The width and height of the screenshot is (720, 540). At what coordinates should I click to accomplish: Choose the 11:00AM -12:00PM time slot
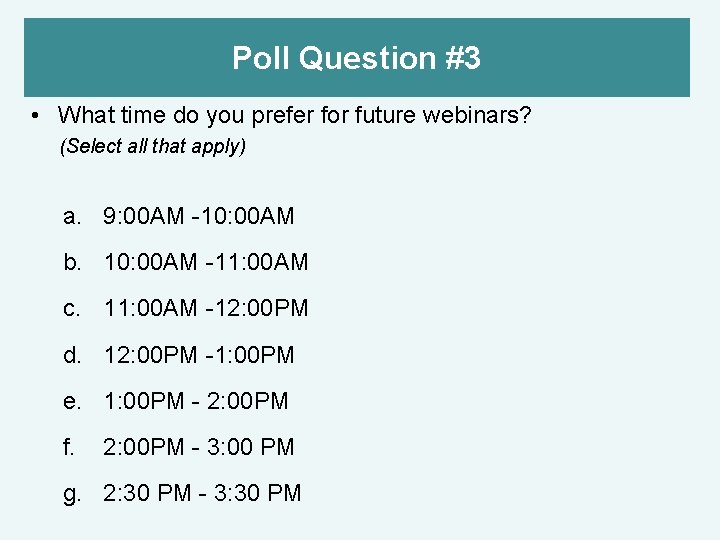tap(206, 308)
